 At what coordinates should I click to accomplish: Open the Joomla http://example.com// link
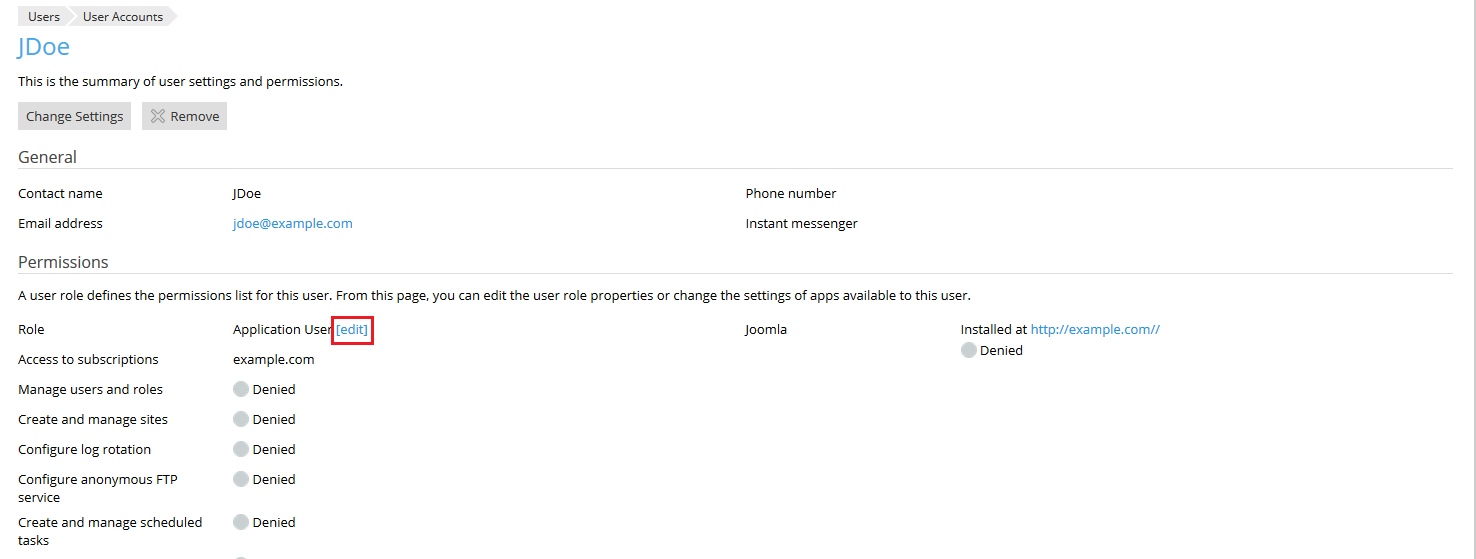1095,329
